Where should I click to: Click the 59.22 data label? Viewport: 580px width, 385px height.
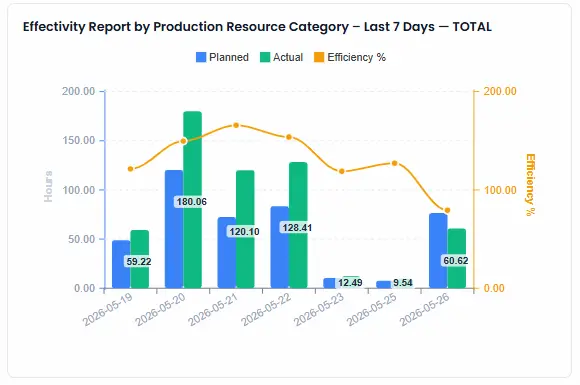pyautogui.click(x=139, y=261)
